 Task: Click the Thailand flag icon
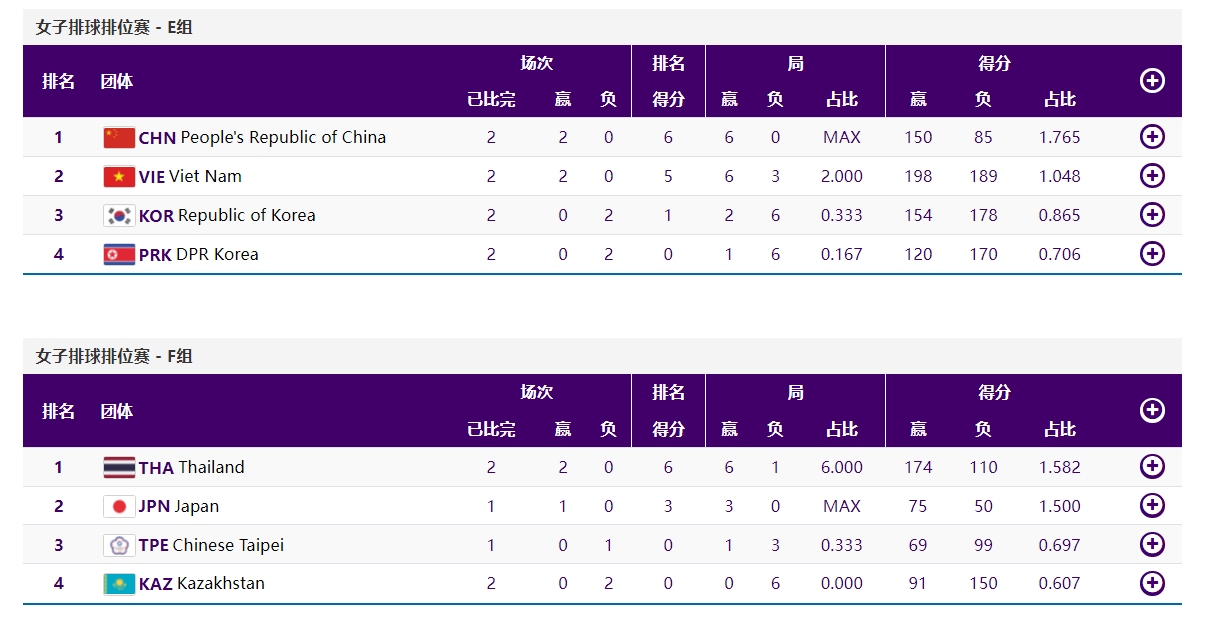click(119, 468)
